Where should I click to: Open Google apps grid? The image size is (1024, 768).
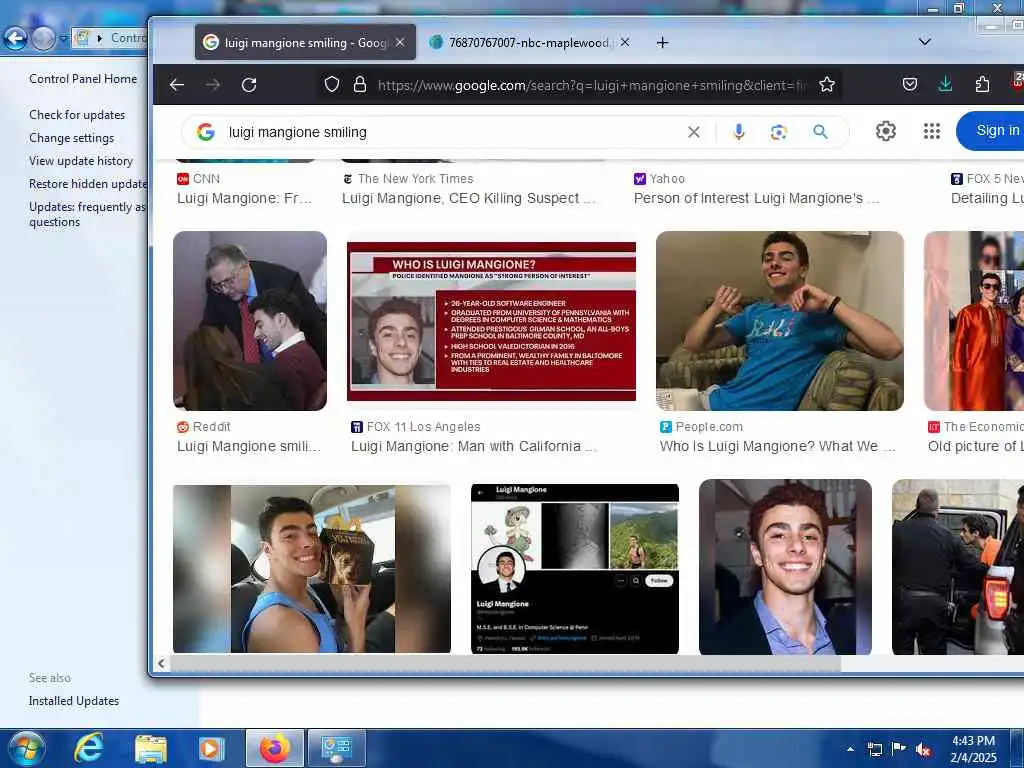[932, 131]
